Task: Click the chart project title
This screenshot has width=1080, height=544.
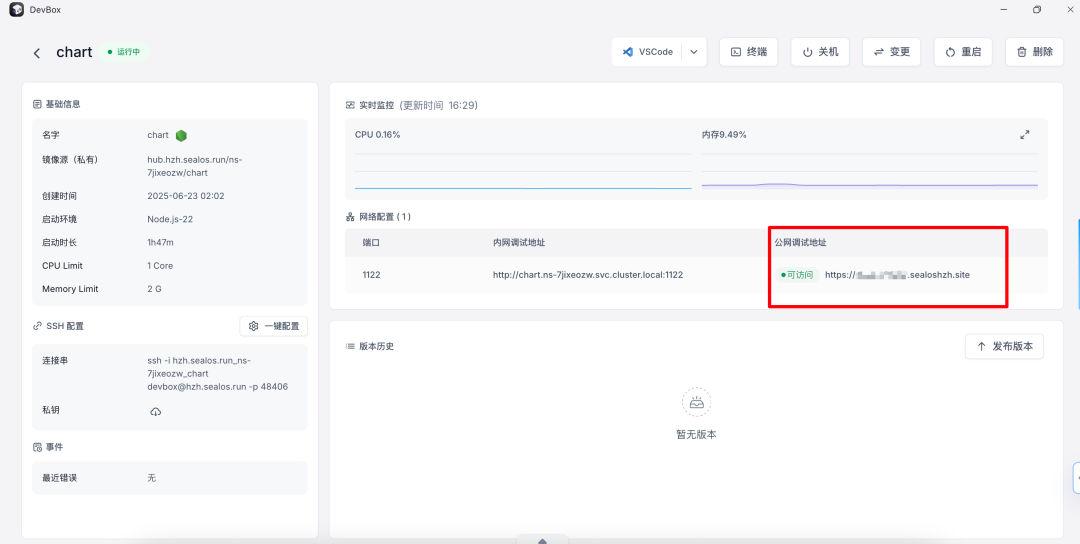Action: click(x=74, y=52)
